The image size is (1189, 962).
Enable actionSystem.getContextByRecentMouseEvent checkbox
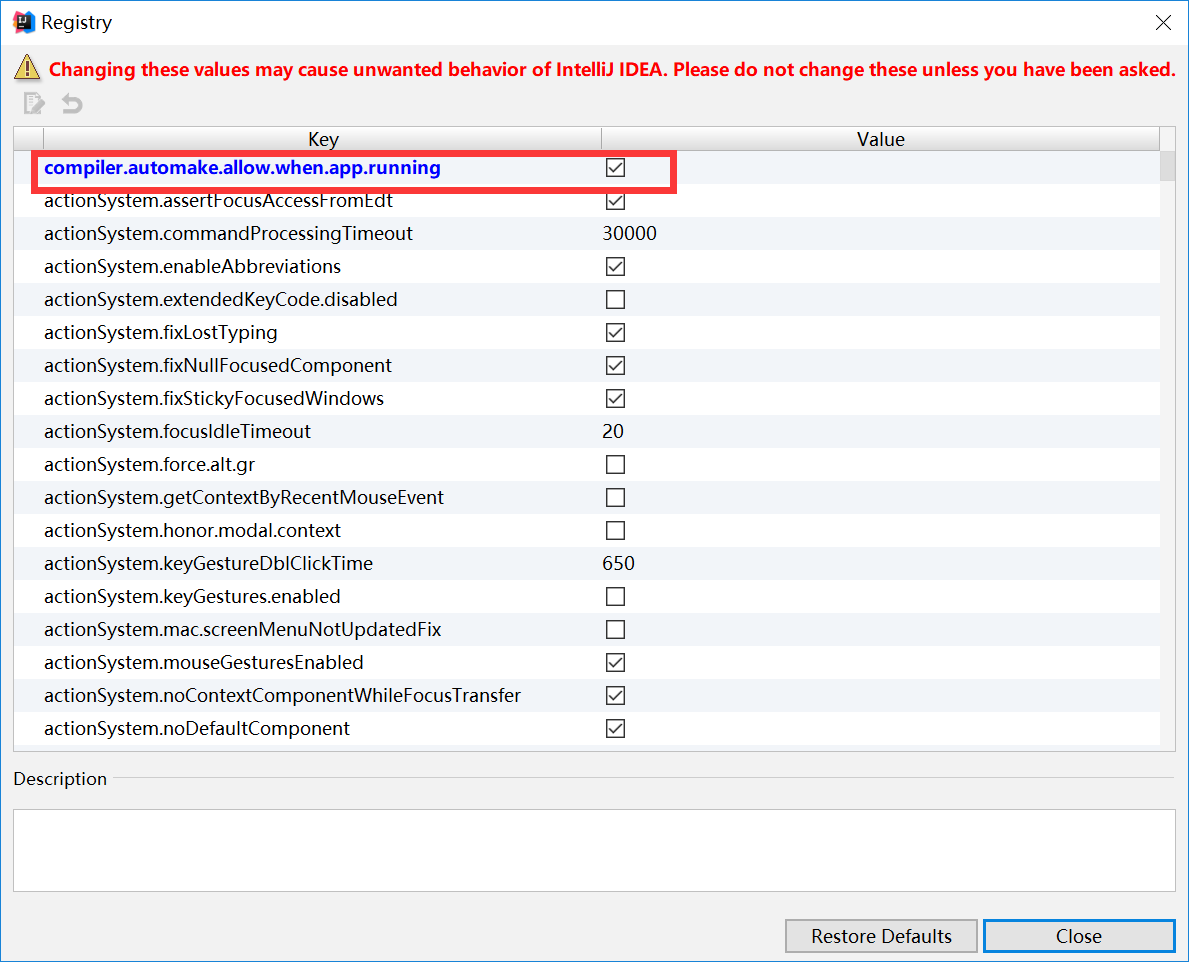[x=616, y=497]
